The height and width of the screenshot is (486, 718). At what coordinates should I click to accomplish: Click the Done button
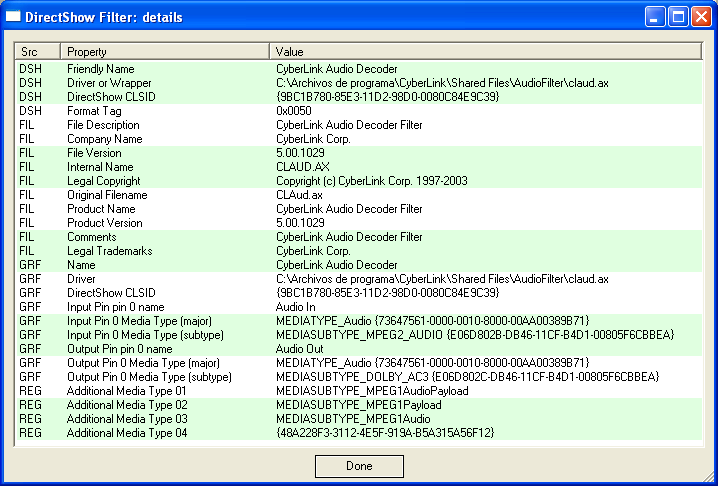(x=359, y=466)
